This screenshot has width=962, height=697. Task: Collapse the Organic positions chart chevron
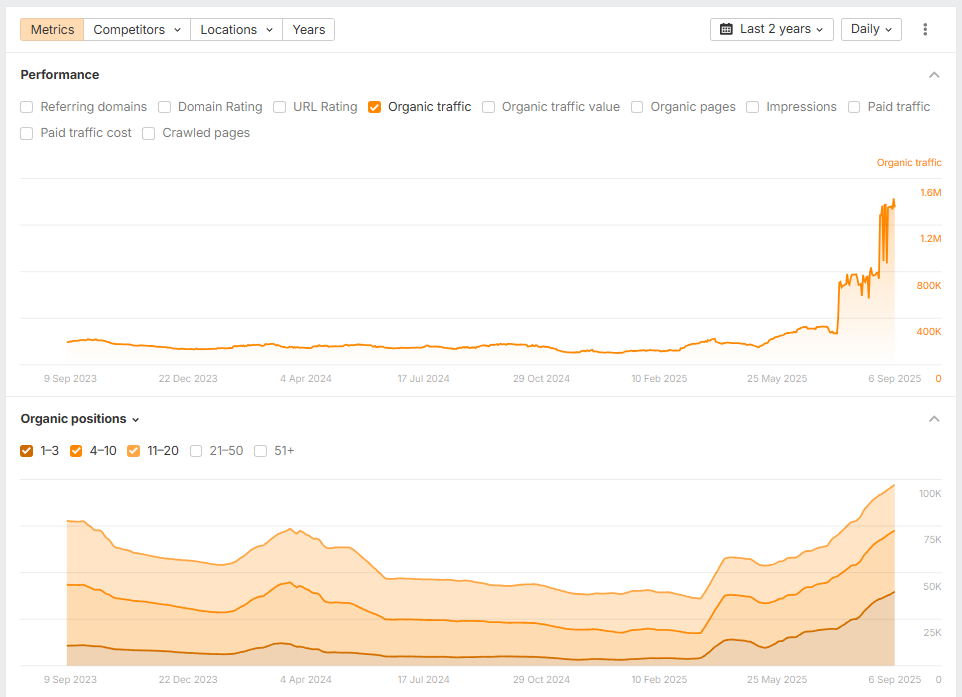[x=934, y=419]
